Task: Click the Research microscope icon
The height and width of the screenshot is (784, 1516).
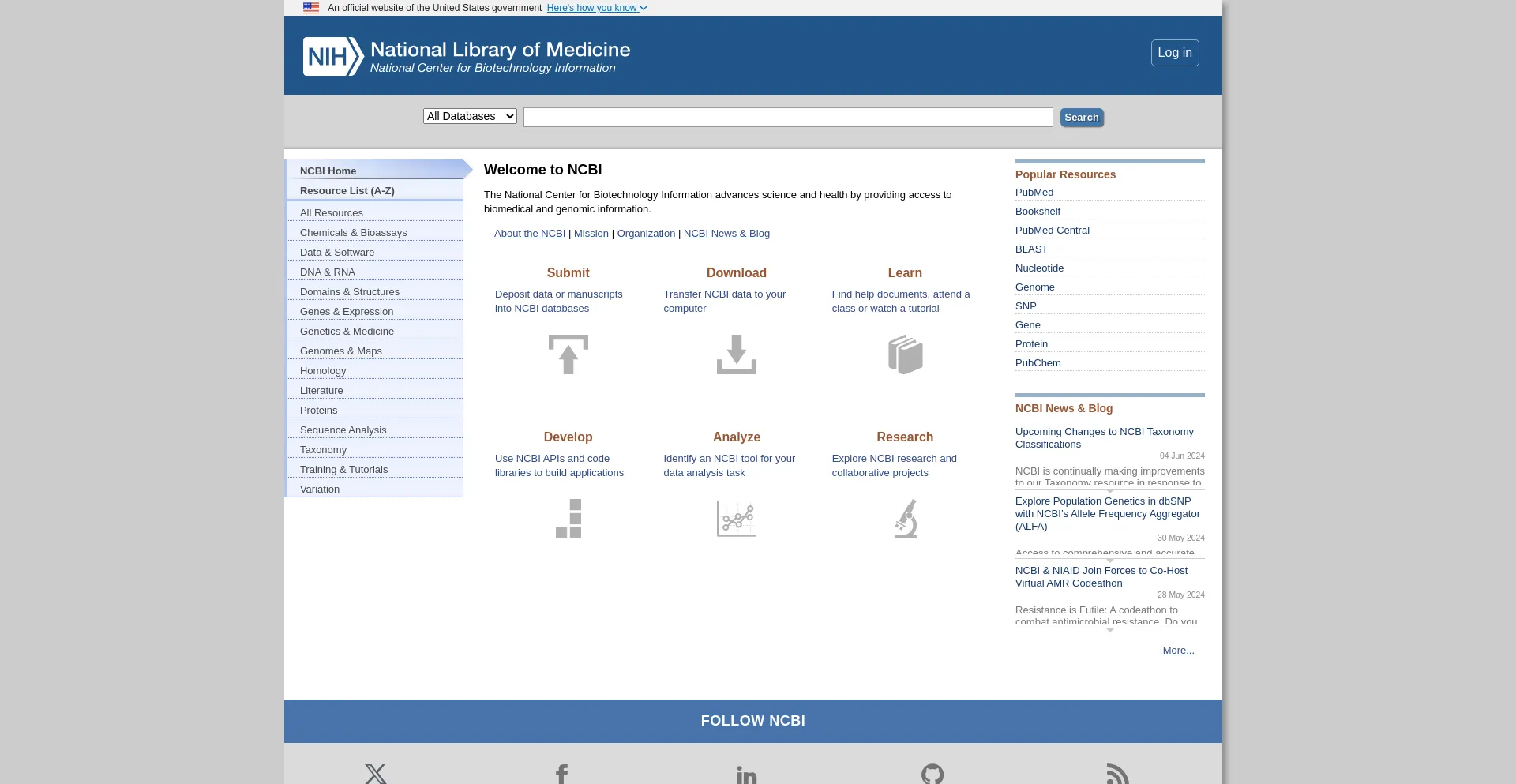Action: pos(906,519)
